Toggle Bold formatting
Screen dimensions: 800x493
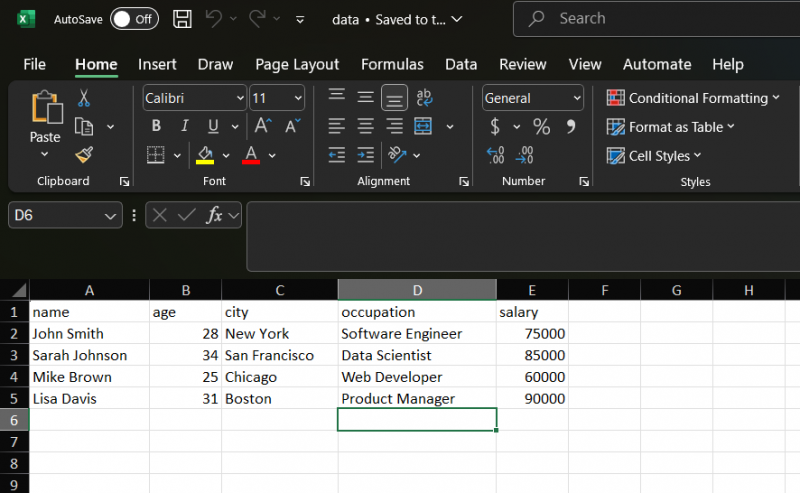click(156, 126)
